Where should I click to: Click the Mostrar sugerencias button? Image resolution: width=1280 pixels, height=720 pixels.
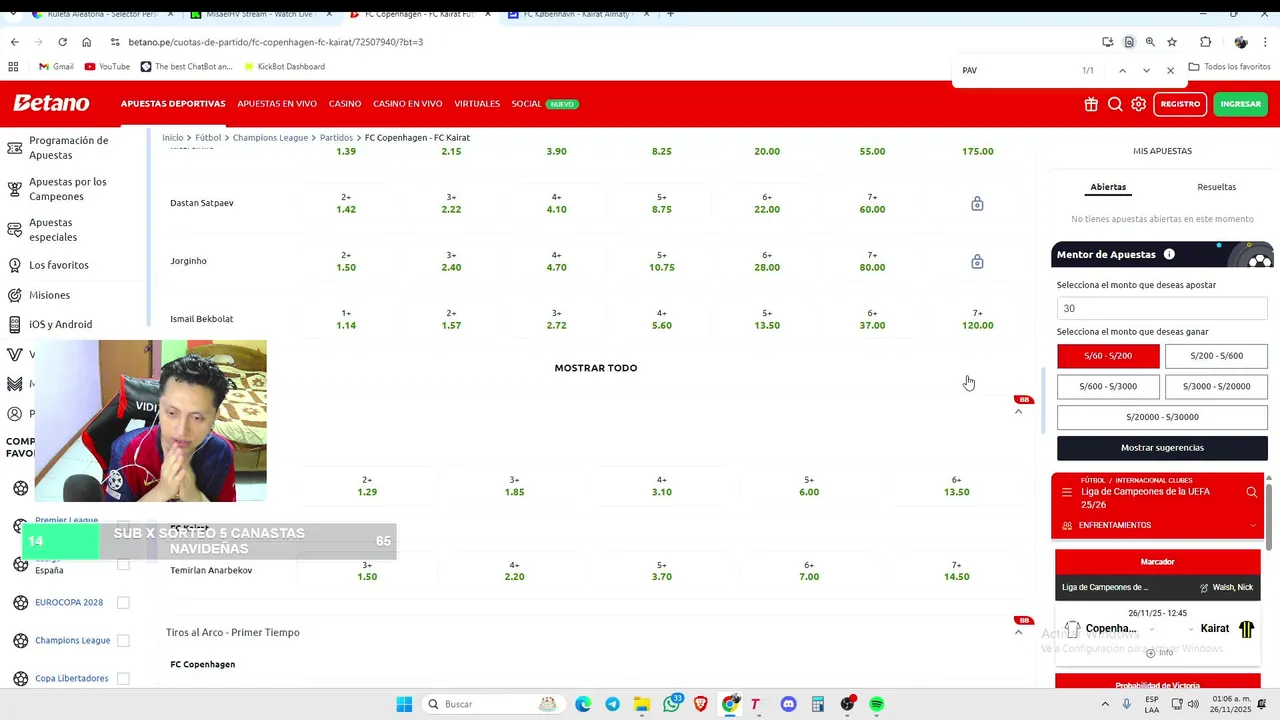[1162, 448]
